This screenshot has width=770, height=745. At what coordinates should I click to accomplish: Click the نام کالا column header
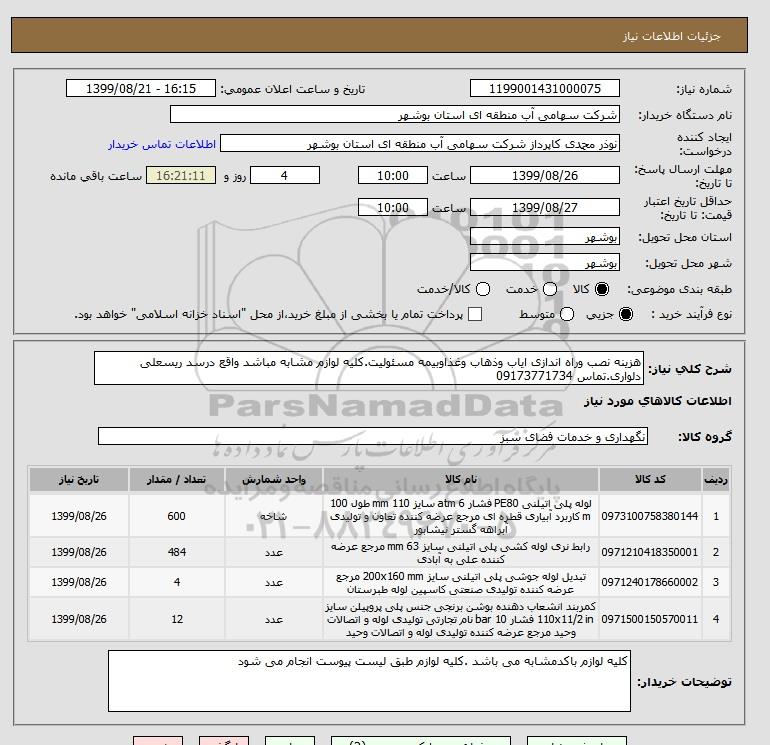461,479
